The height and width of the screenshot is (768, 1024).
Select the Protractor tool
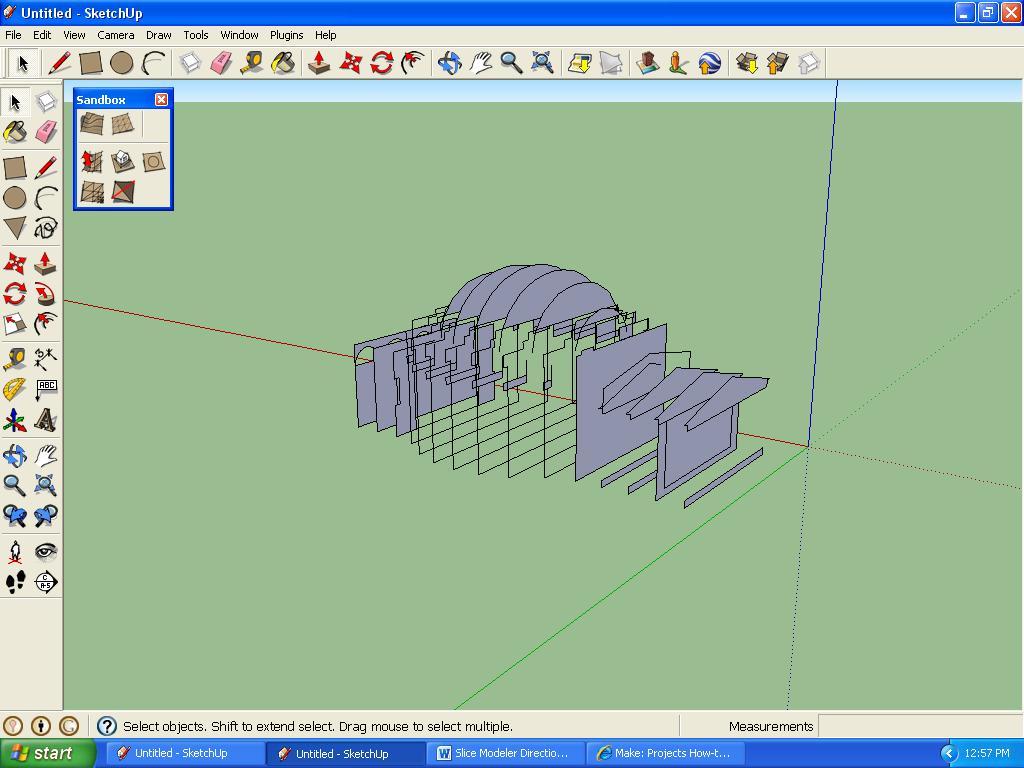(15, 389)
